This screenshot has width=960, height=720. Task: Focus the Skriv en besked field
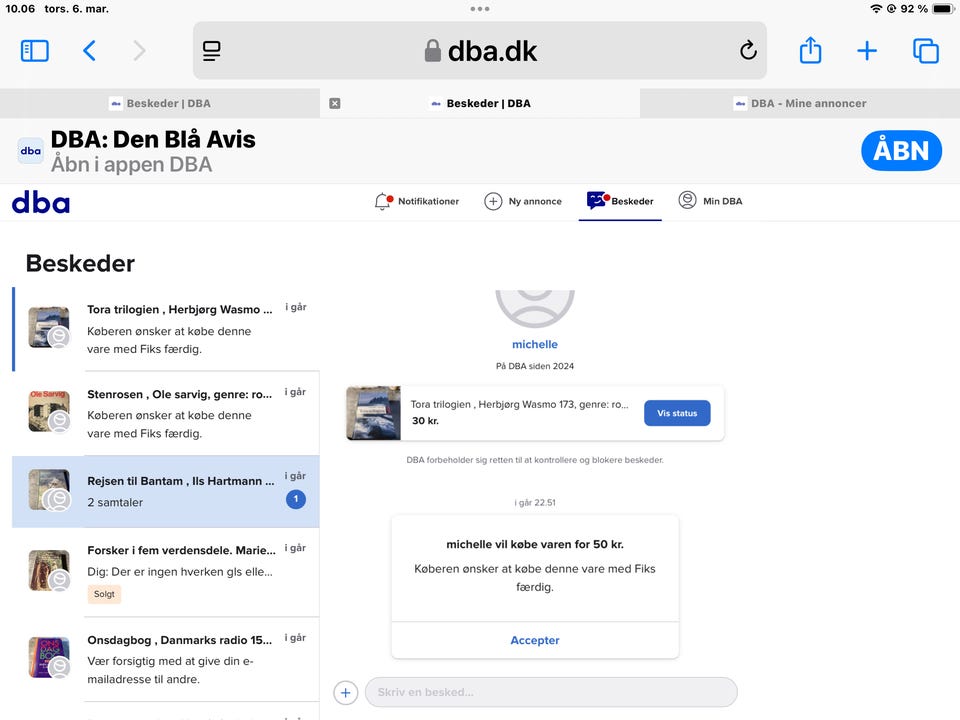click(x=551, y=692)
